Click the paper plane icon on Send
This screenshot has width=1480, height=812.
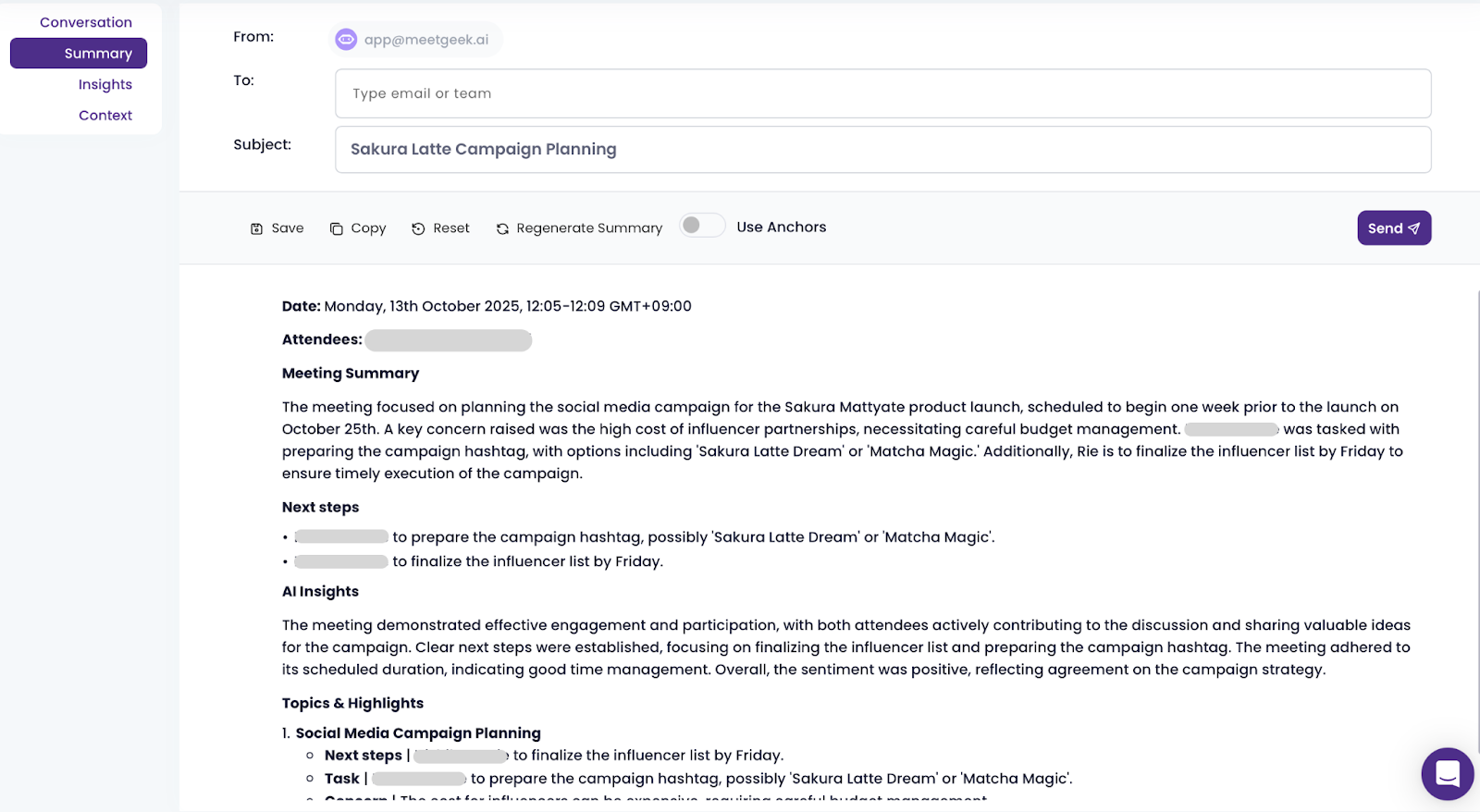click(x=1414, y=228)
